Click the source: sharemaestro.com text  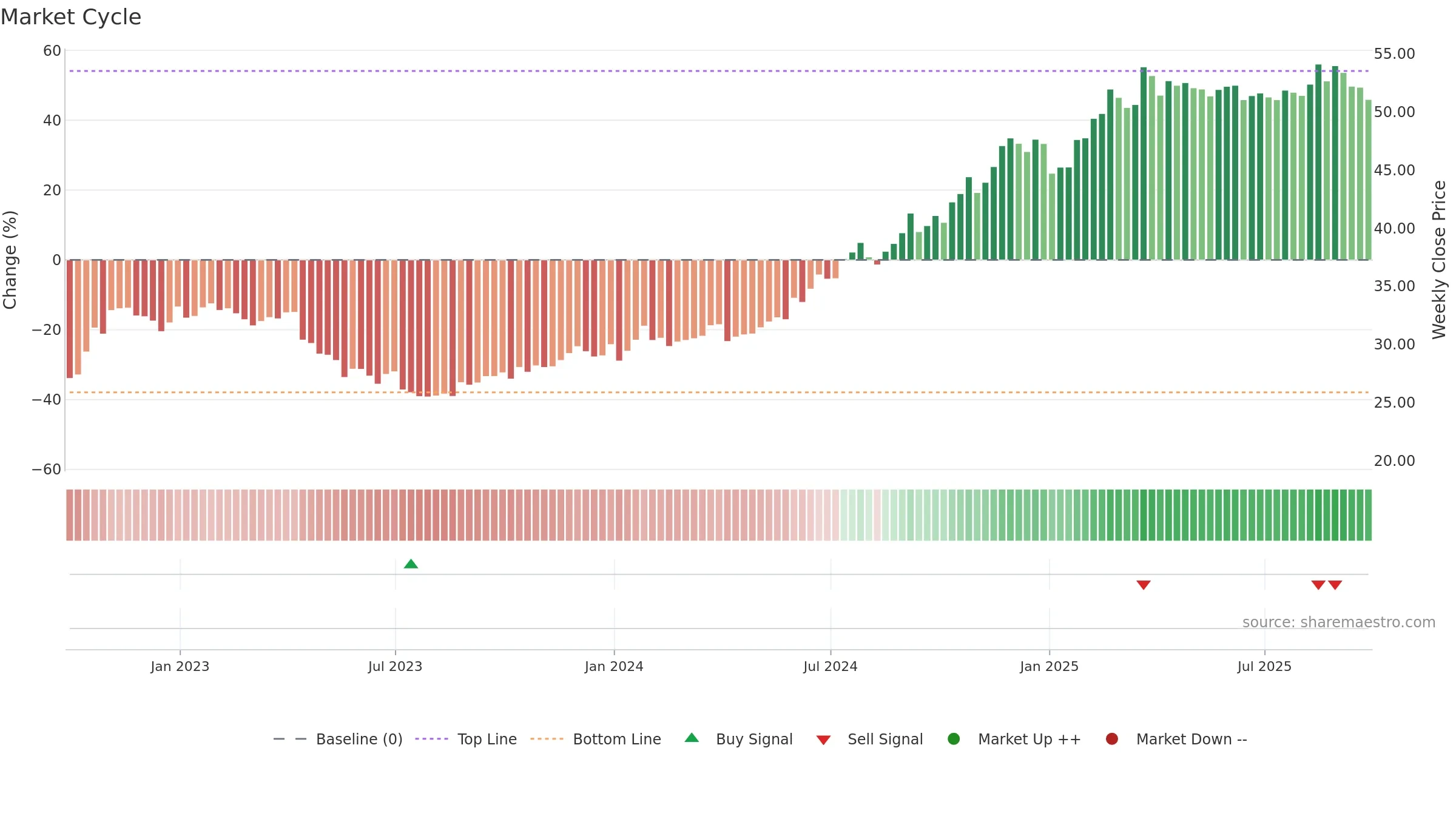coord(1339,622)
